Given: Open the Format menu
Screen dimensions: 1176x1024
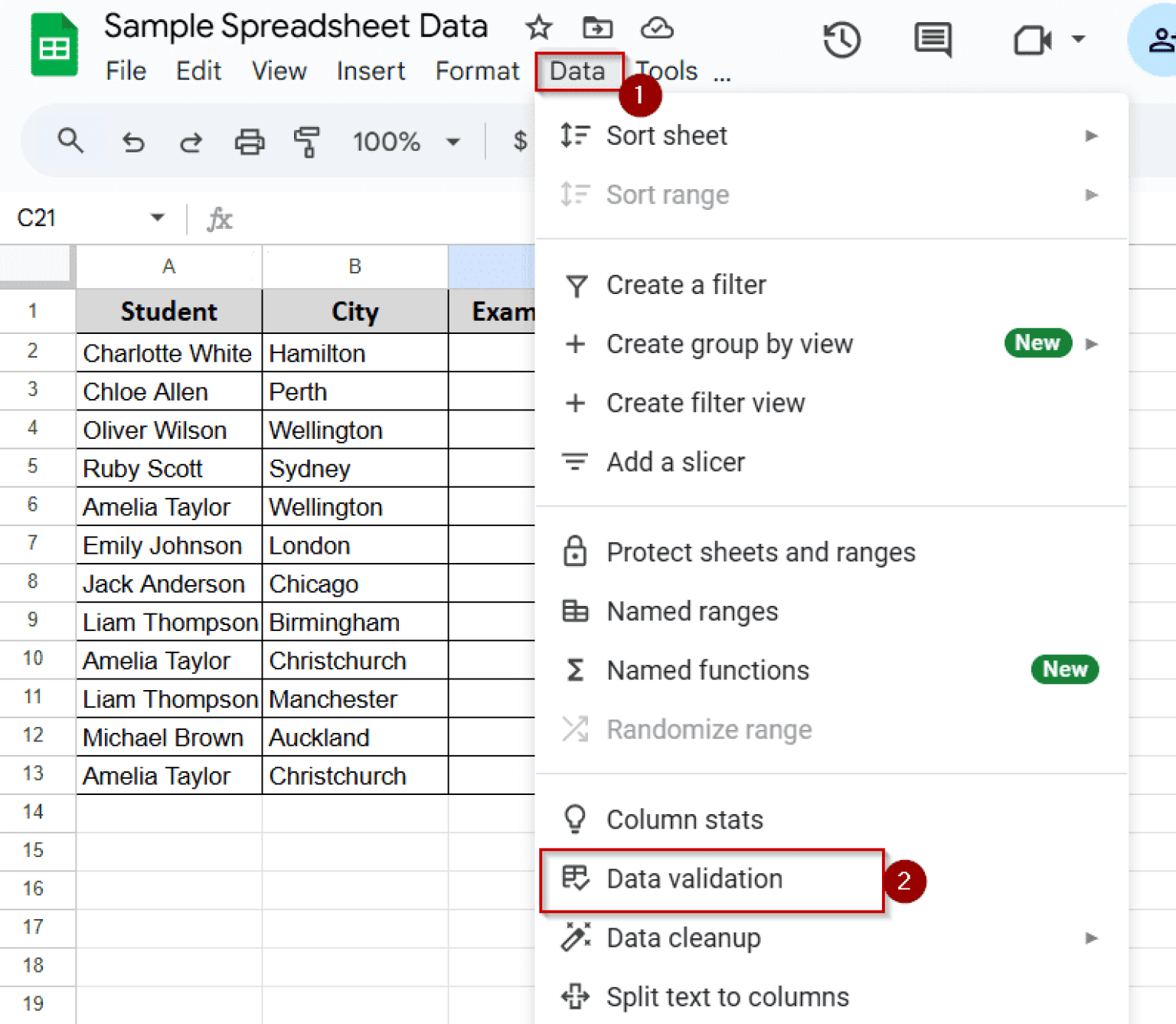Looking at the screenshot, I should pyautogui.click(x=476, y=70).
